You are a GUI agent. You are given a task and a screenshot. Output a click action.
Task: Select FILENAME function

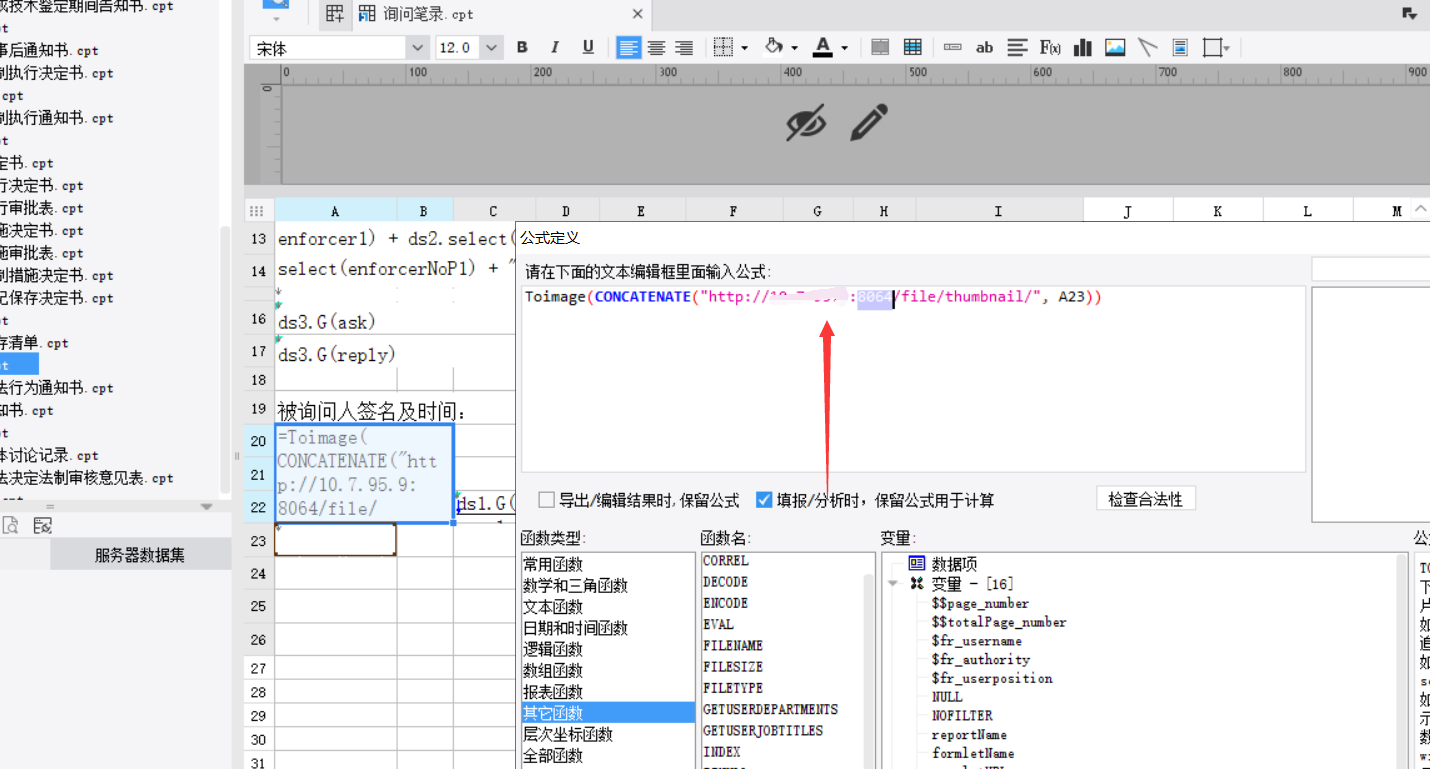[733, 646]
